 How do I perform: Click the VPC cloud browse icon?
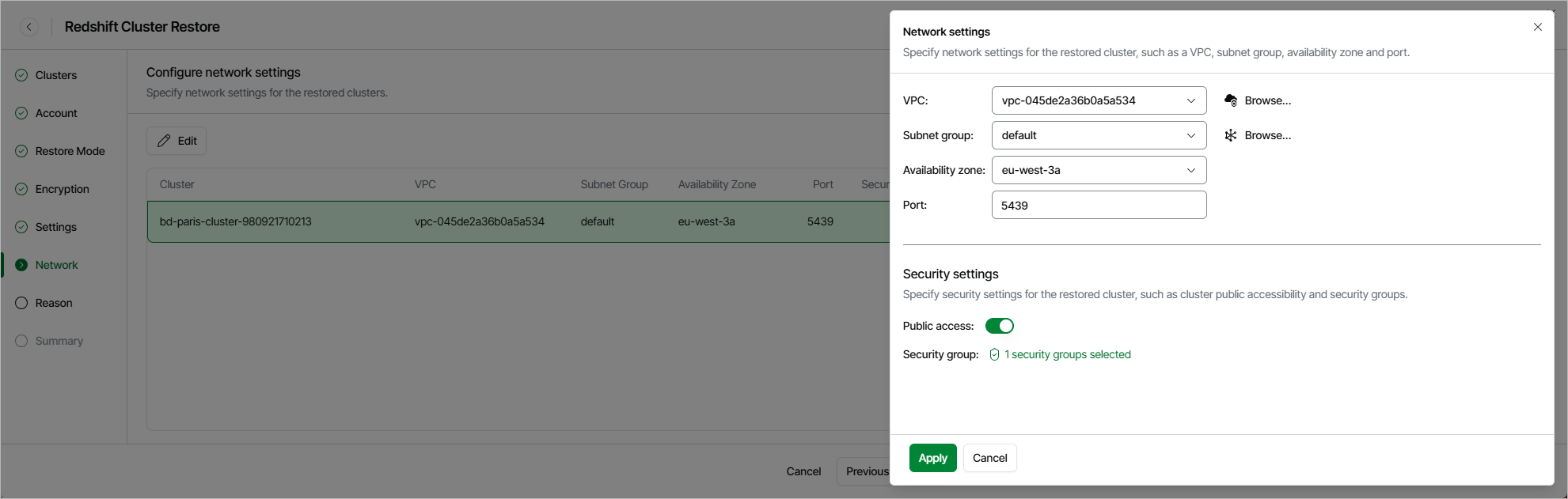(x=1231, y=100)
